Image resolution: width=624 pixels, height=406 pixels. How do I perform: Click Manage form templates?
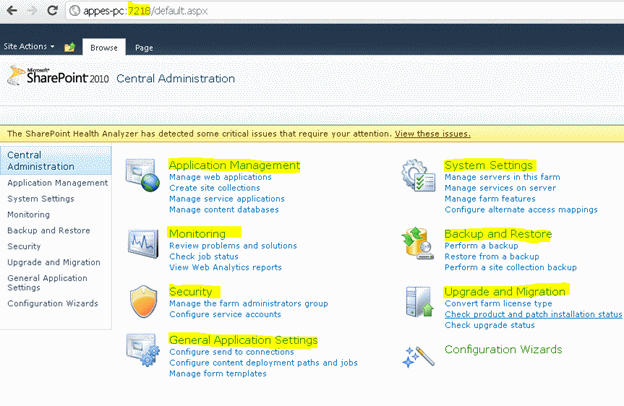tap(218, 374)
